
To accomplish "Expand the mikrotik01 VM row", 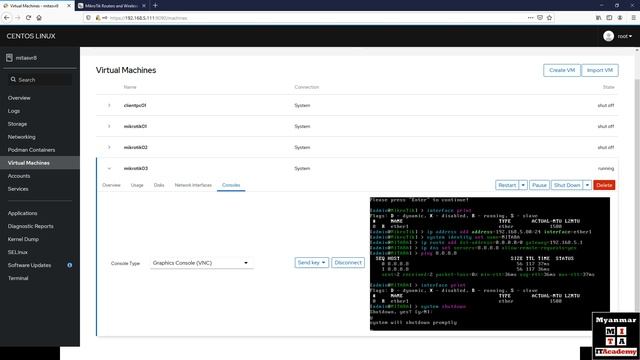I will click(109, 126).
